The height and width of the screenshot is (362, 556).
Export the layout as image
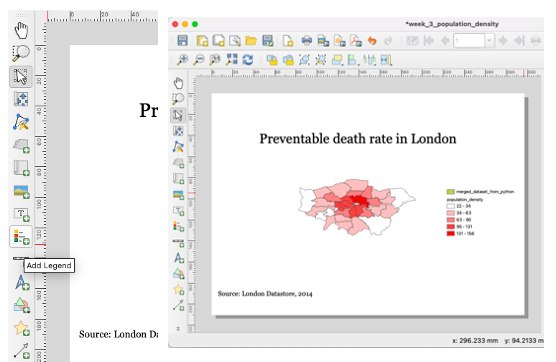tap(323, 41)
